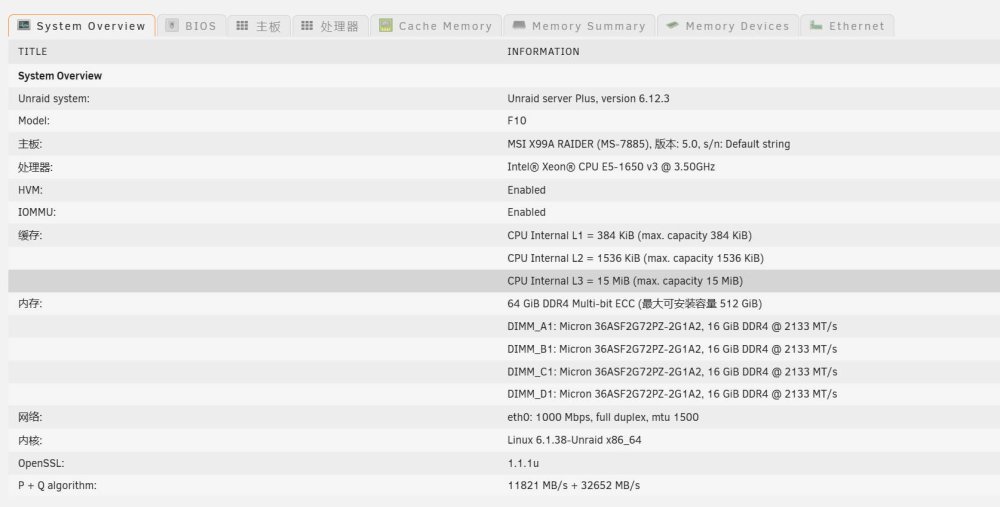Click the 'HVM:' row label
The height and width of the screenshot is (507, 1000).
pyautogui.click(x=31, y=190)
